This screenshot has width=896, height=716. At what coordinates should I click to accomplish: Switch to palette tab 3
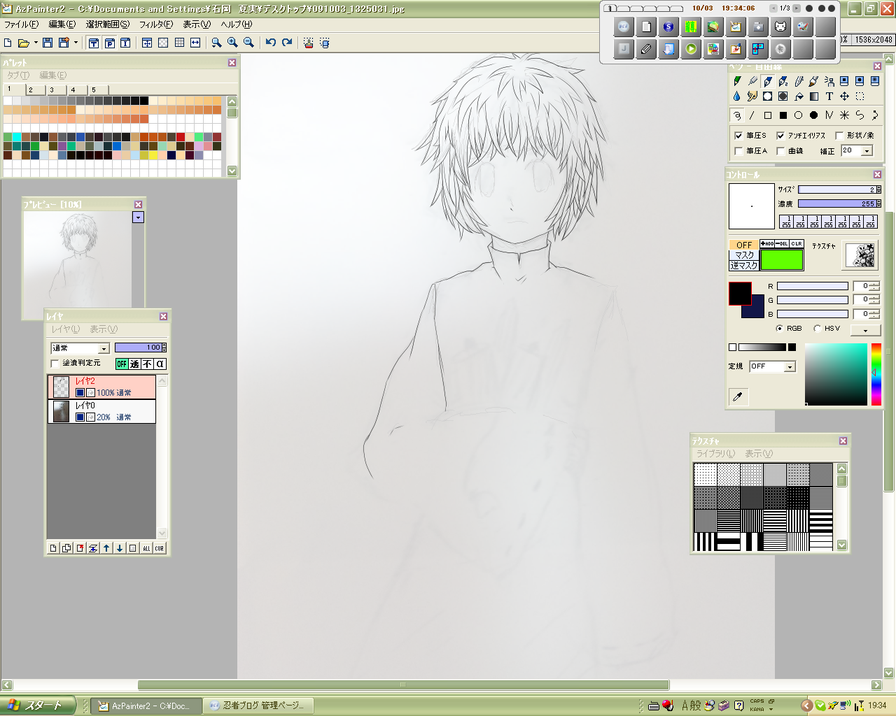click(x=53, y=90)
